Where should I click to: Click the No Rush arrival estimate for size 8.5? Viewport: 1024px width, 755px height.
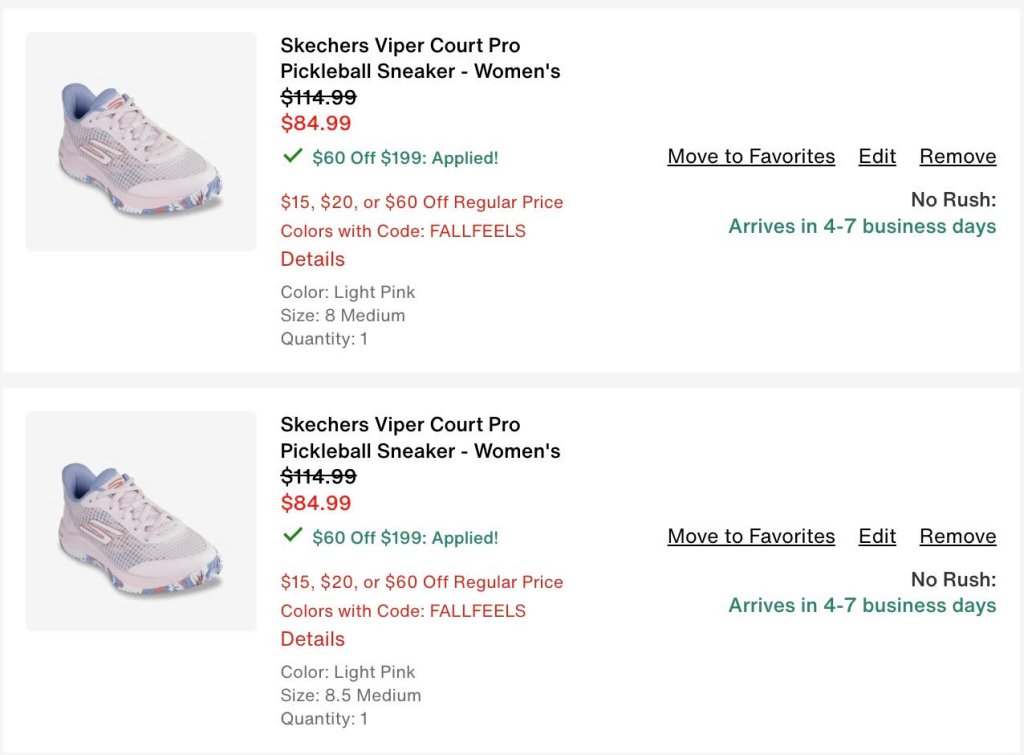coord(862,605)
